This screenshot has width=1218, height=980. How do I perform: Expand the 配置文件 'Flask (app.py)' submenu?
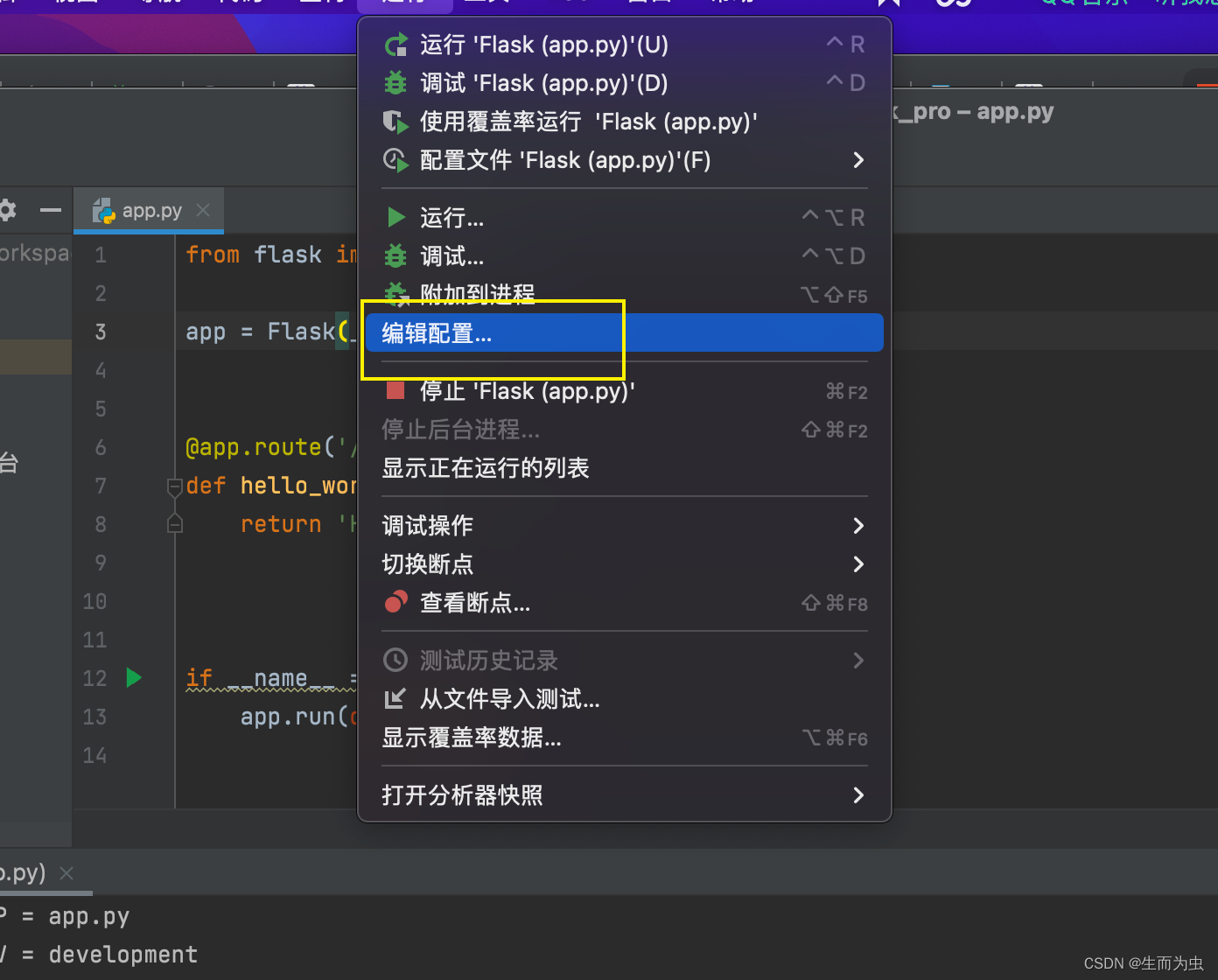857,160
